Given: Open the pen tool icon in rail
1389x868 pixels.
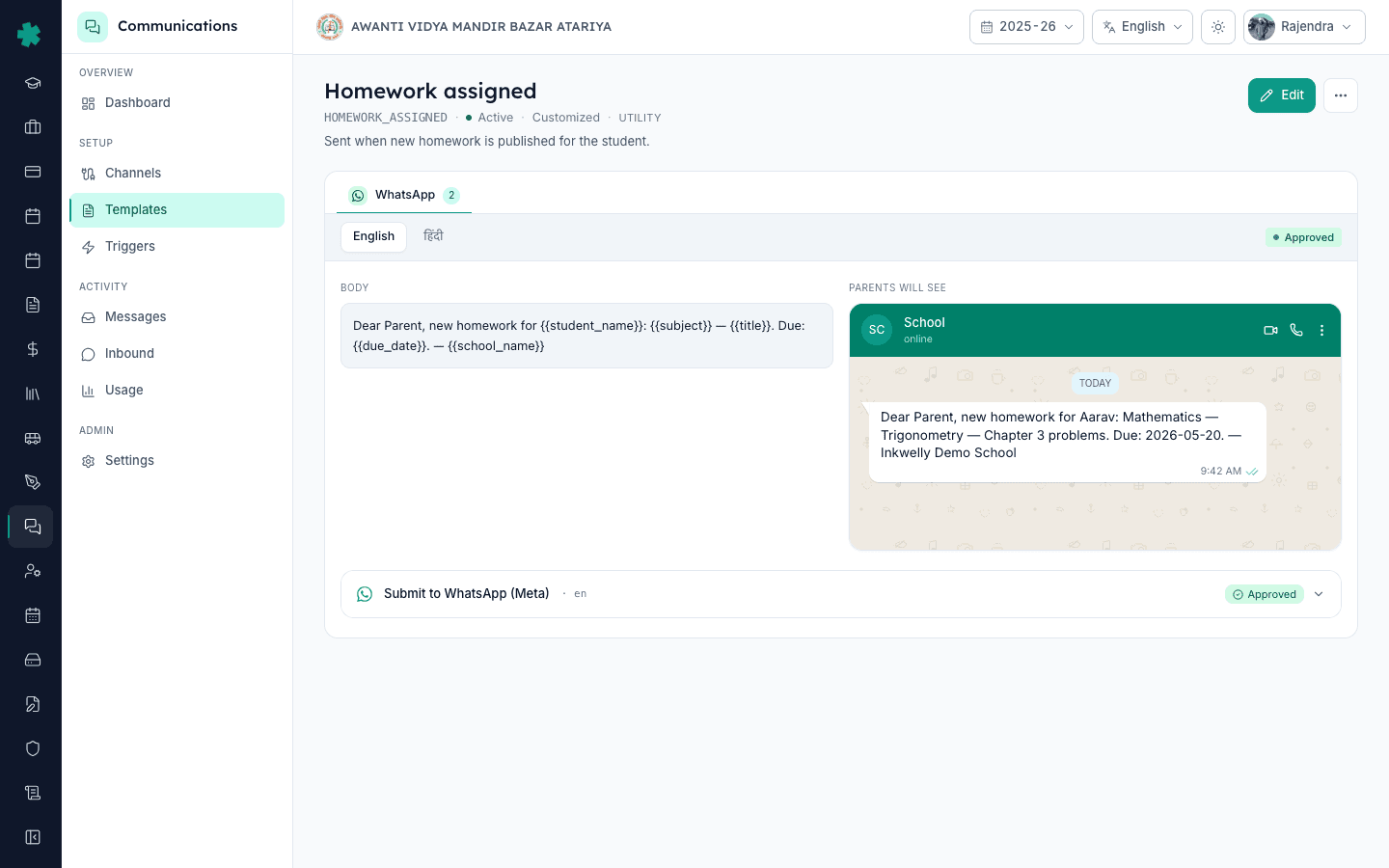Looking at the screenshot, I should (x=33, y=482).
